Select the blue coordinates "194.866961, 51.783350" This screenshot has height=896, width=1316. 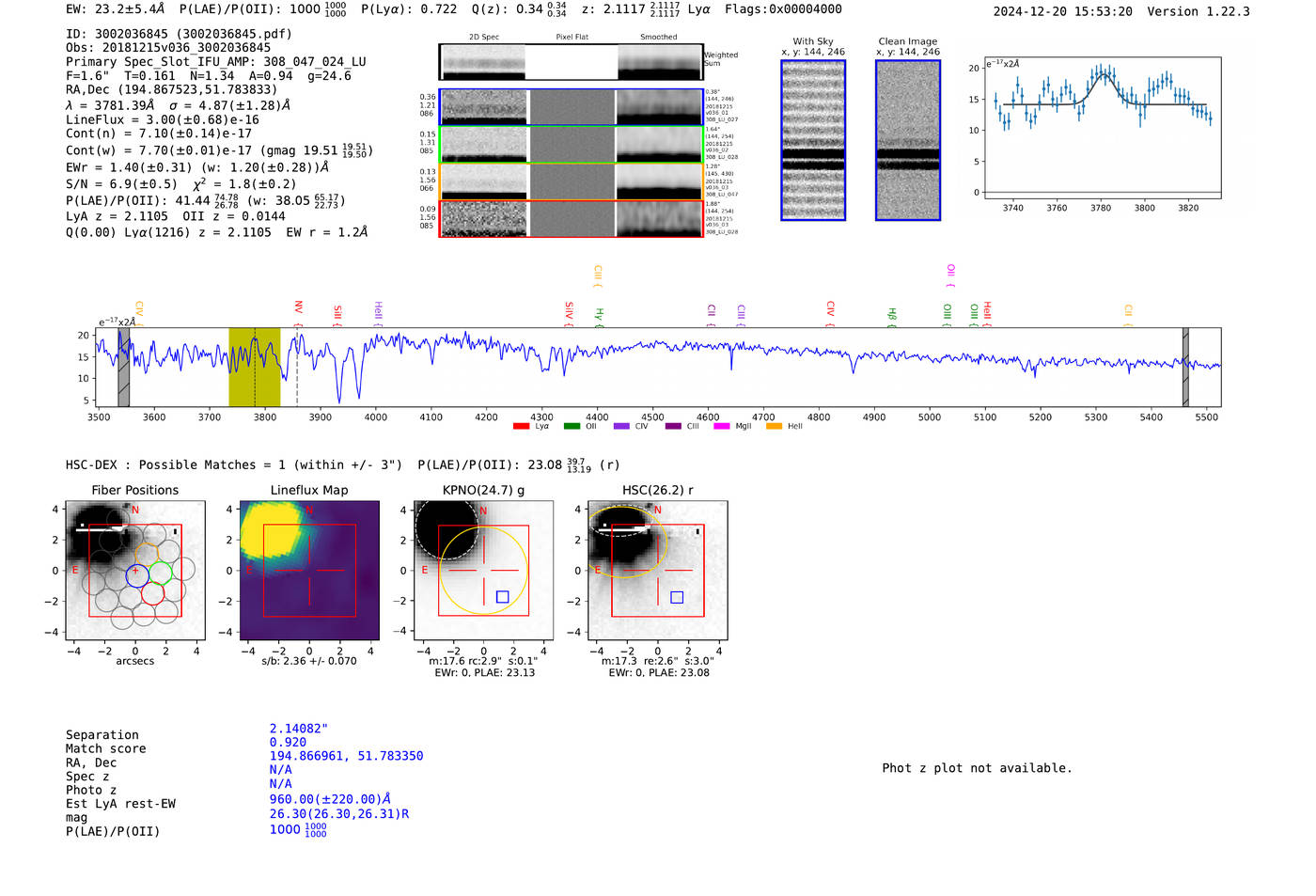coord(347,756)
